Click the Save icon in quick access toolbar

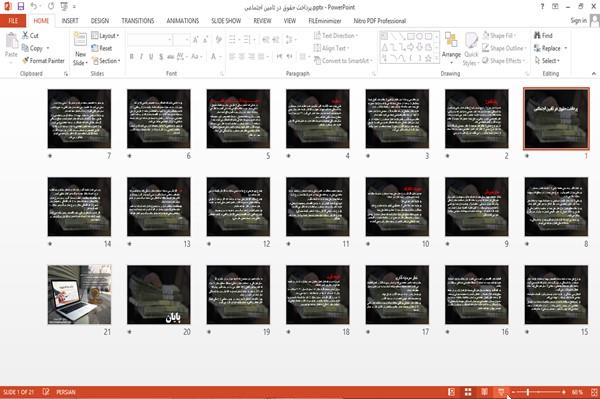pos(20,6)
